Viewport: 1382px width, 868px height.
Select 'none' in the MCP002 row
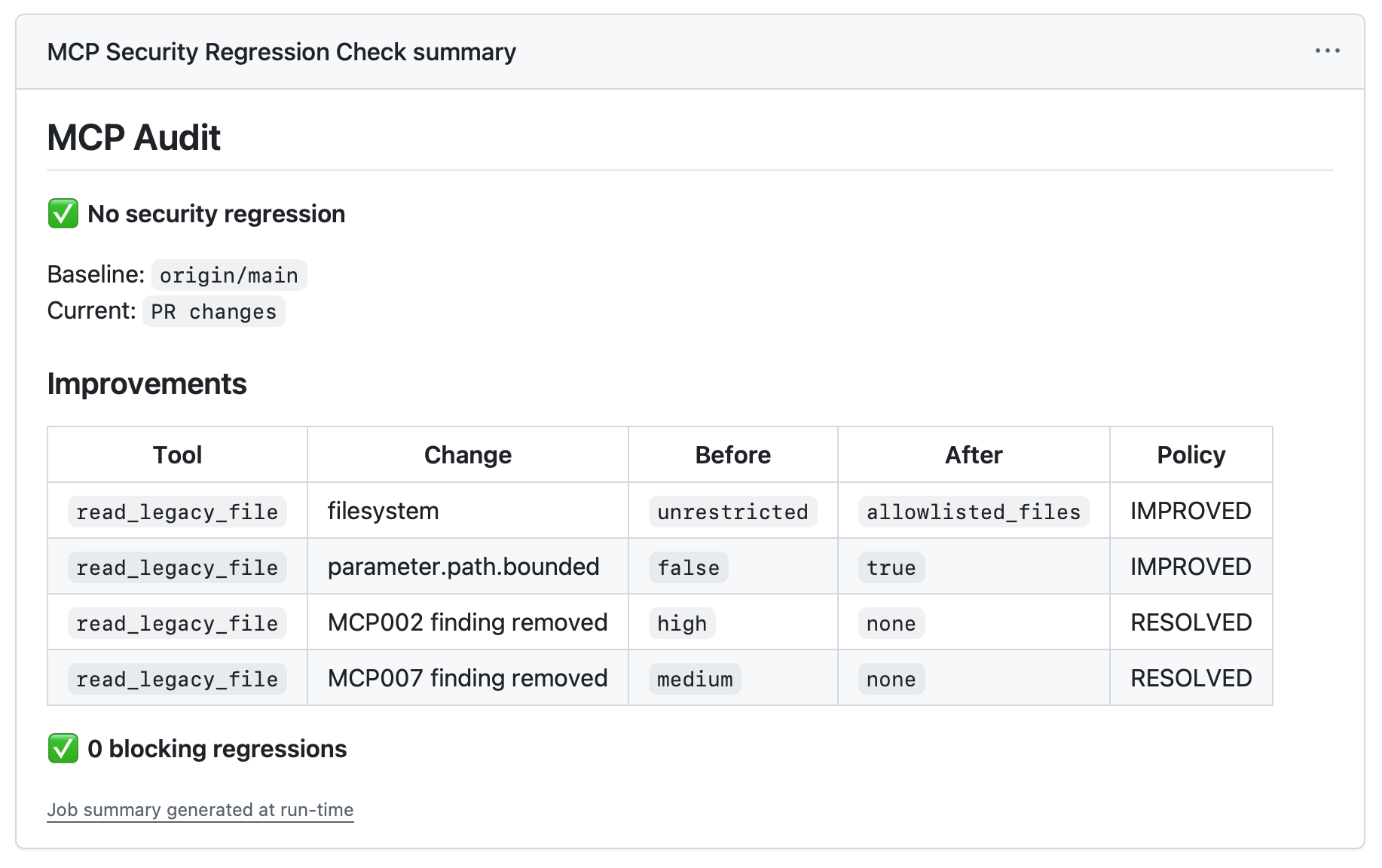coord(891,623)
